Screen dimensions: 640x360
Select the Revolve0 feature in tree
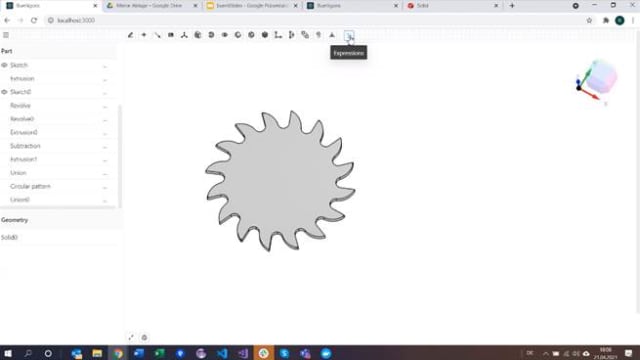pyautogui.click(x=22, y=119)
